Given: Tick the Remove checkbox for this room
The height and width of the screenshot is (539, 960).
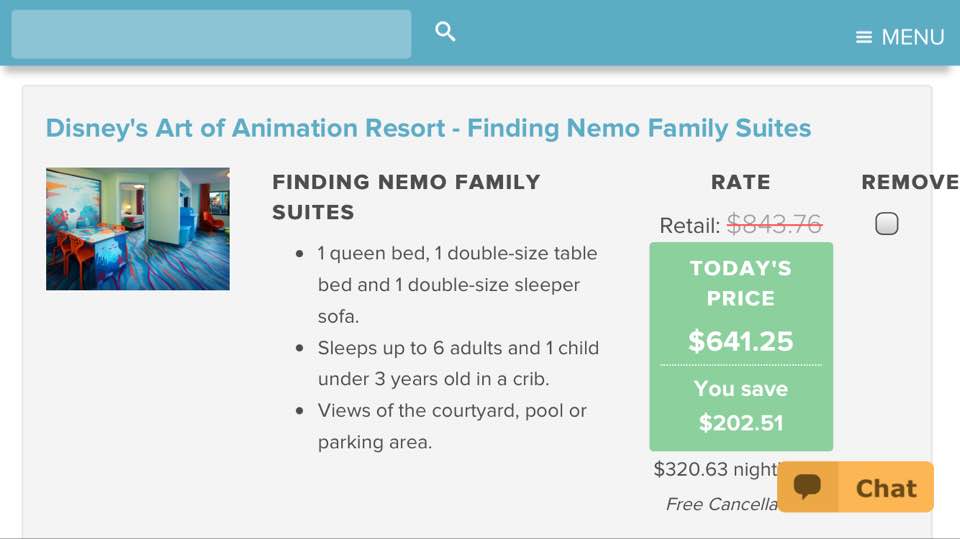Looking at the screenshot, I should (887, 224).
